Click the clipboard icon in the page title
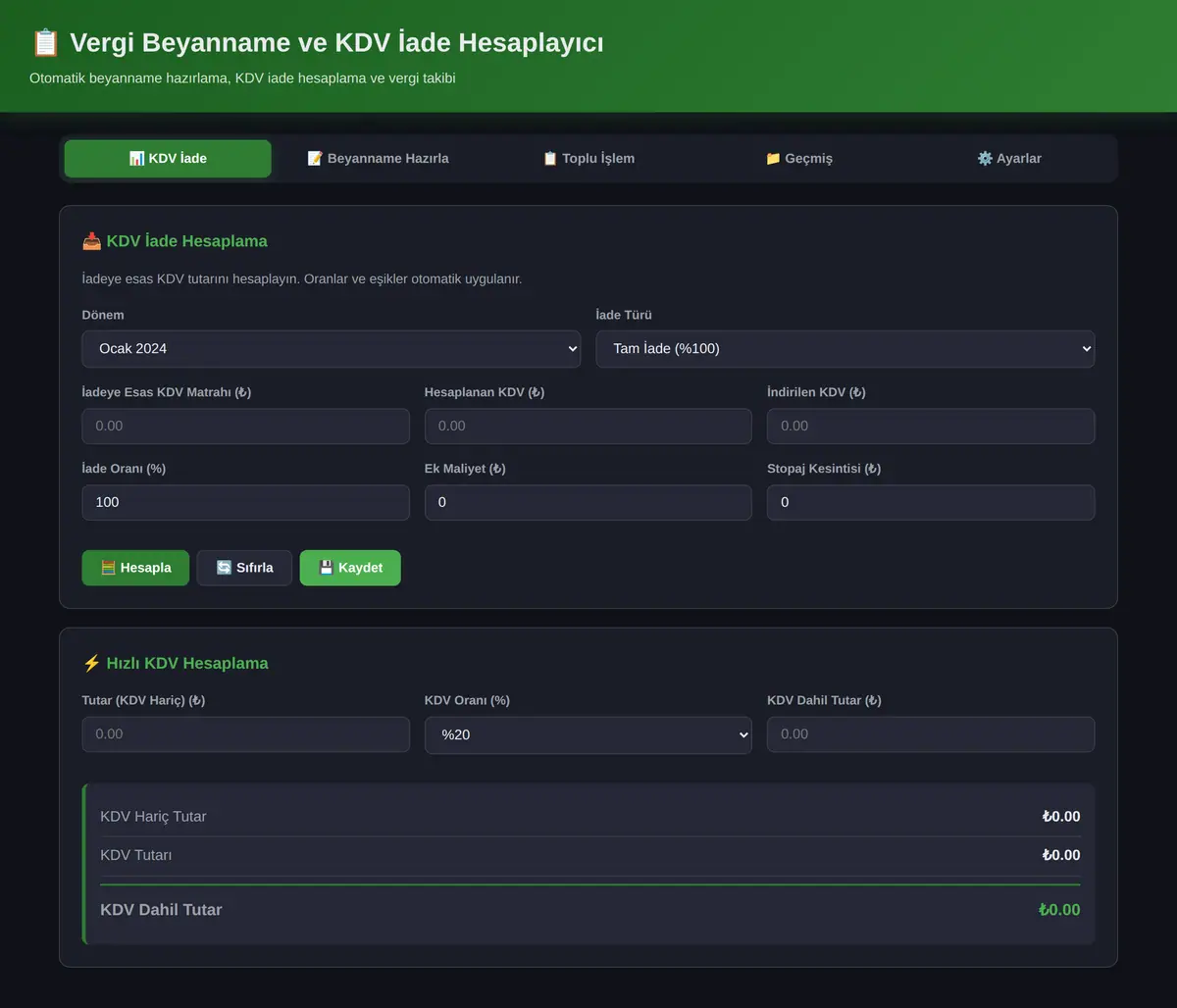This screenshot has width=1177, height=1008. tap(45, 43)
